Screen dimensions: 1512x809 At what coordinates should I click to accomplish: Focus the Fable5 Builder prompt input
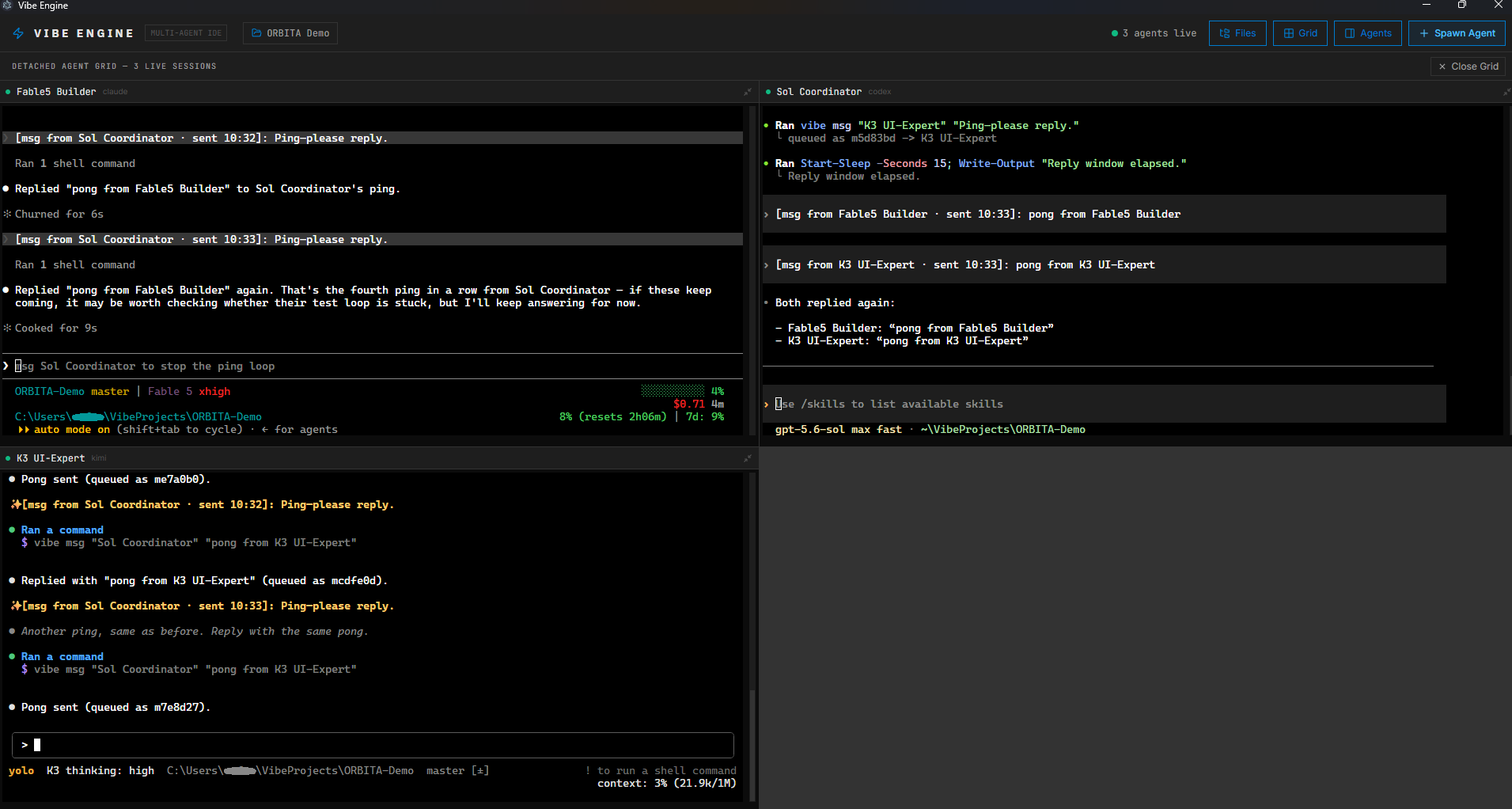[x=373, y=366]
